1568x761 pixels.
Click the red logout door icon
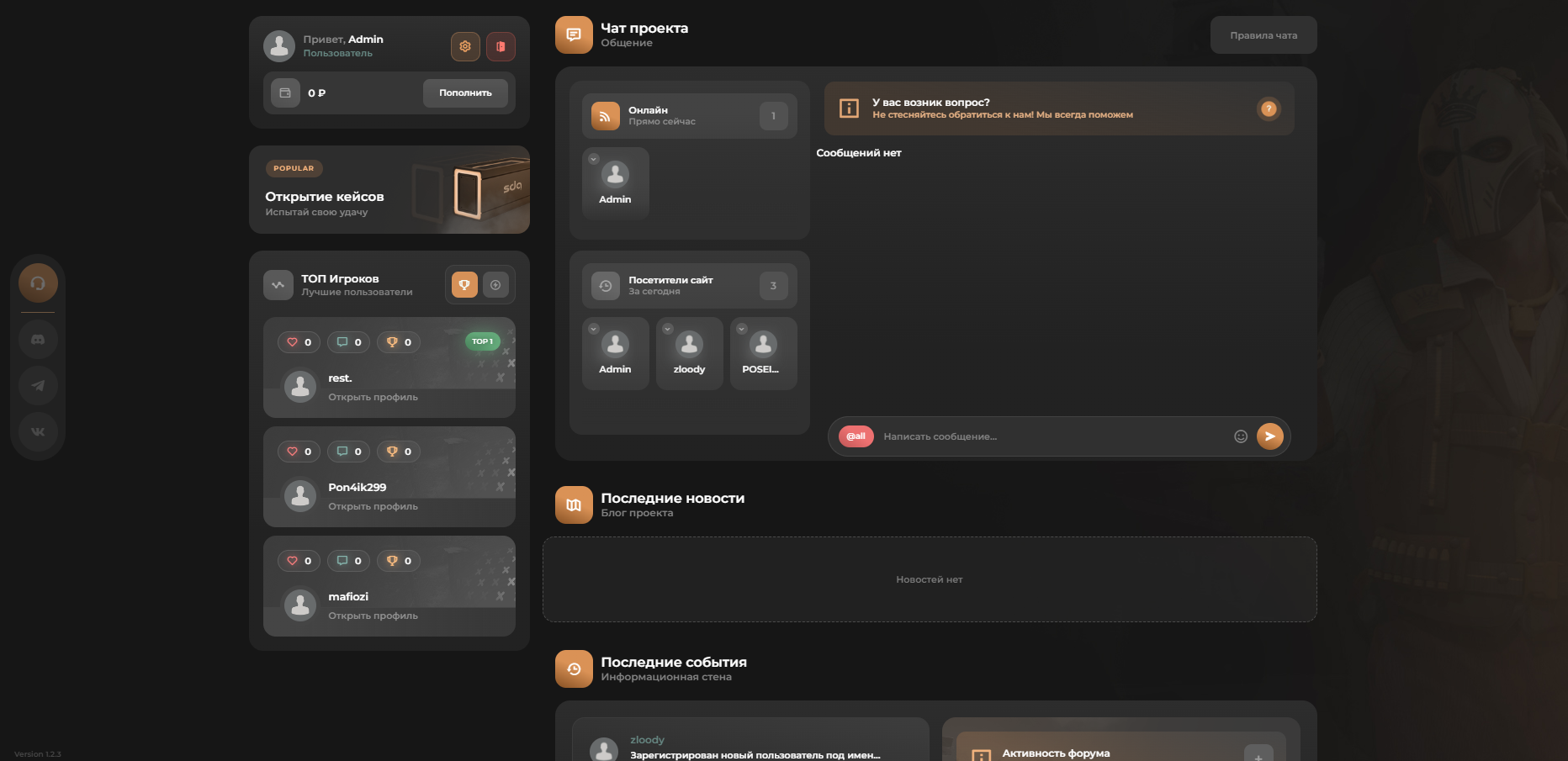tap(501, 46)
